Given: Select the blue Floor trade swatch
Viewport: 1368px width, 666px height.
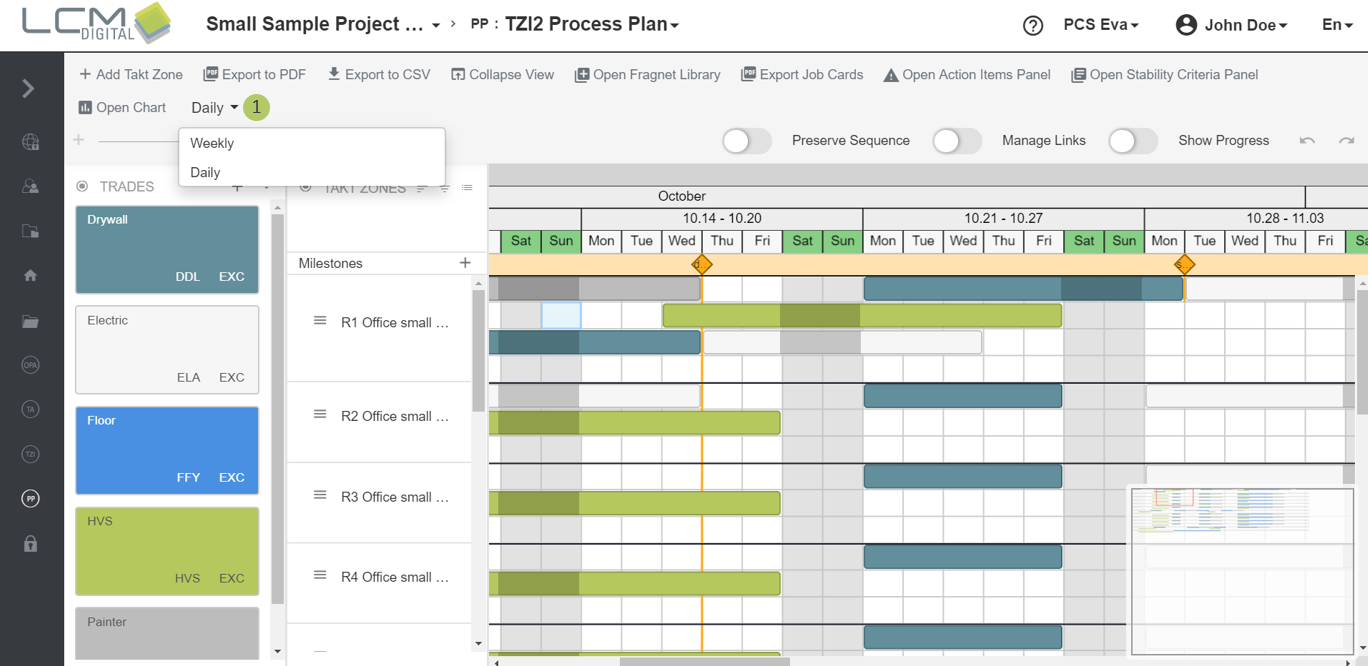Looking at the screenshot, I should pos(167,450).
